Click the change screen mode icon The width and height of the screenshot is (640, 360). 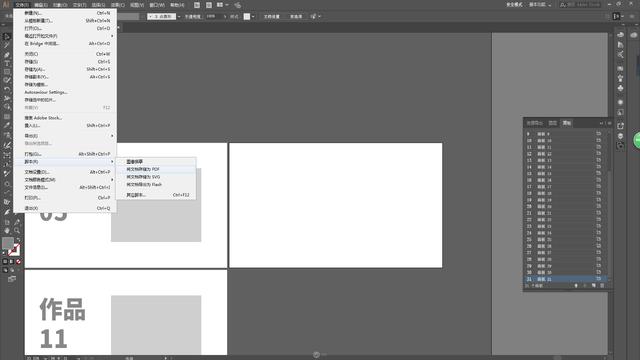pyautogui.click(x=12, y=279)
